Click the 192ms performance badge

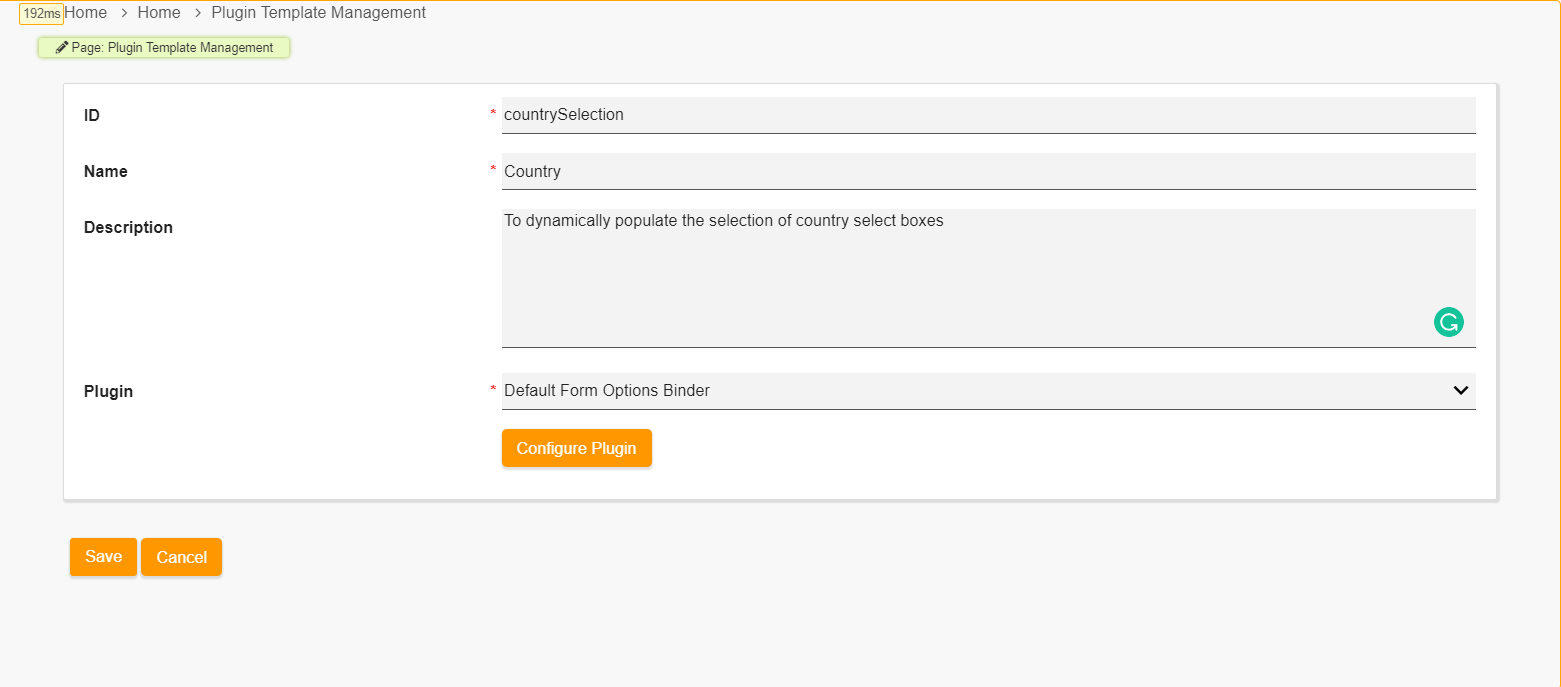41,14
